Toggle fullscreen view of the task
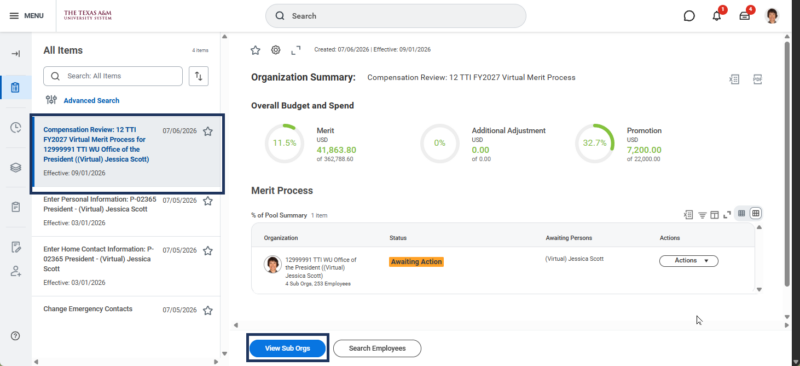Image resolution: width=800 pixels, height=366 pixels. click(296, 50)
